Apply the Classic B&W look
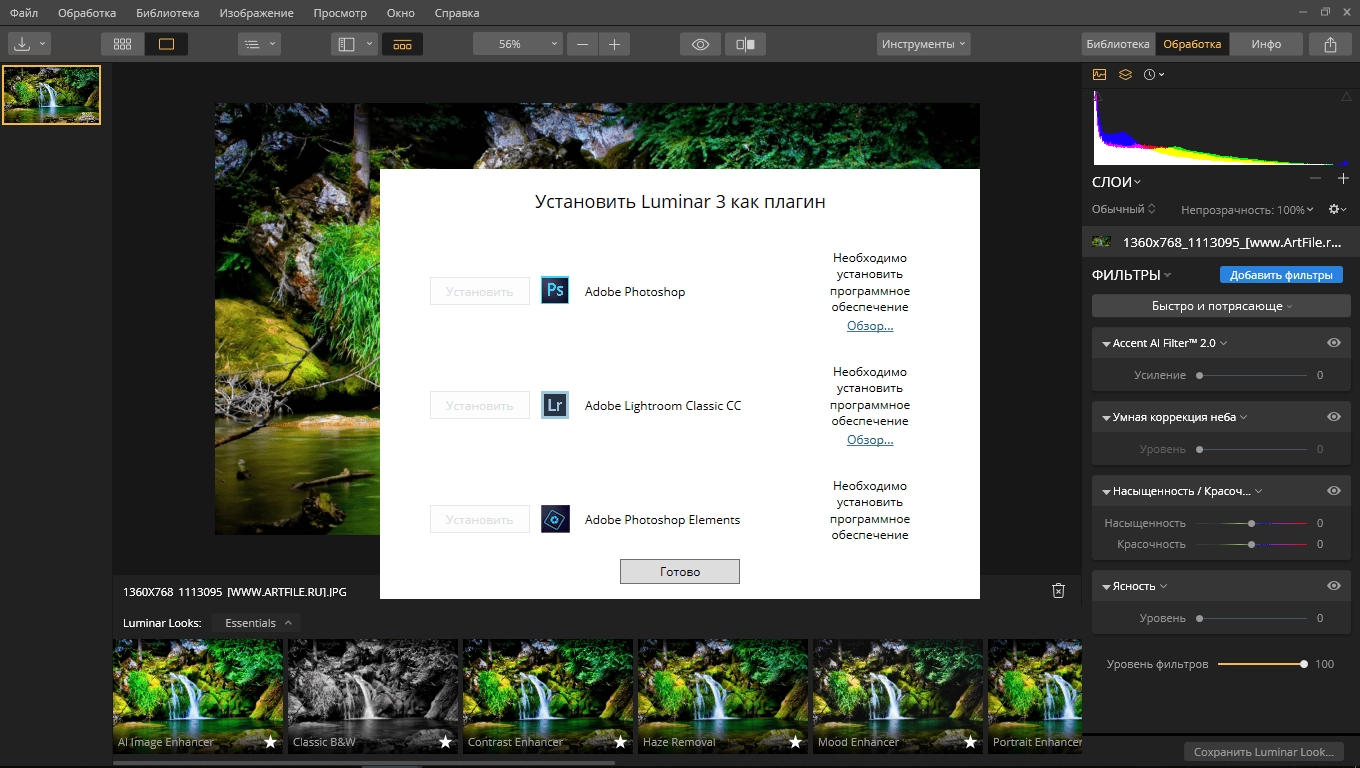Image resolution: width=1360 pixels, height=768 pixels. [372, 696]
